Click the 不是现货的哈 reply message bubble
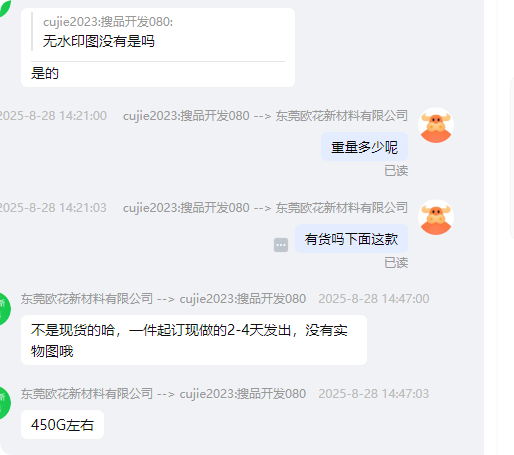514x455 pixels. click(x=194, y=340)
